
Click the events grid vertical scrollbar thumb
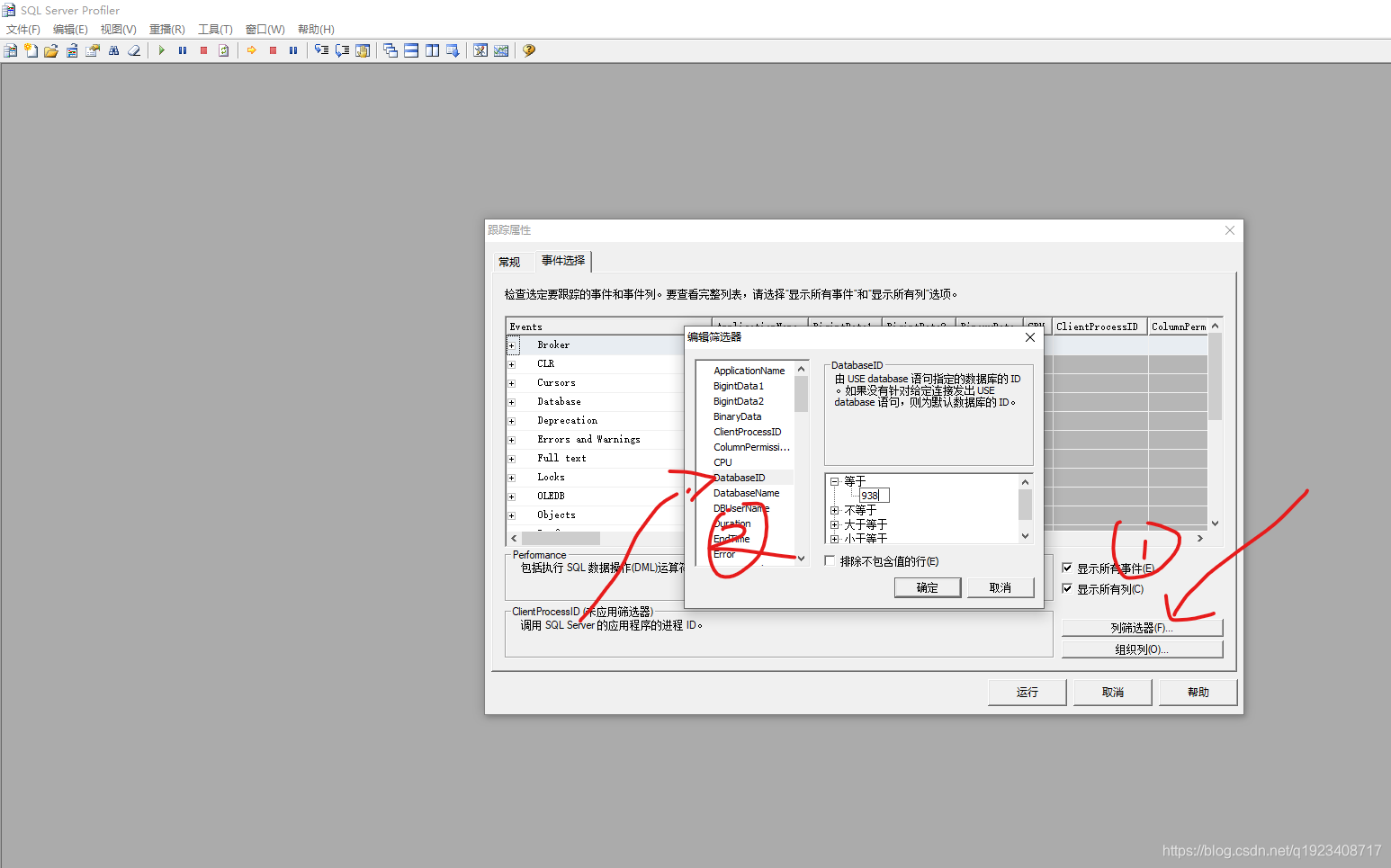(1215, 376)
